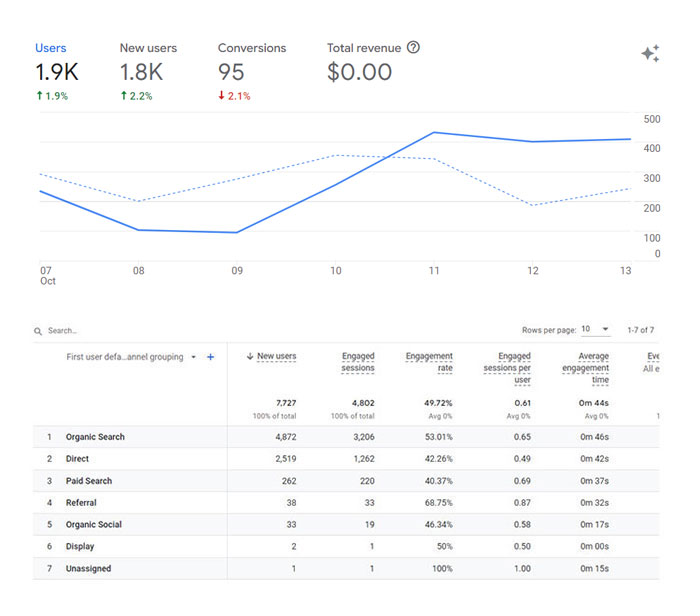Click the New users sort arrow
The image size is (700, 616).
point(250,356)
